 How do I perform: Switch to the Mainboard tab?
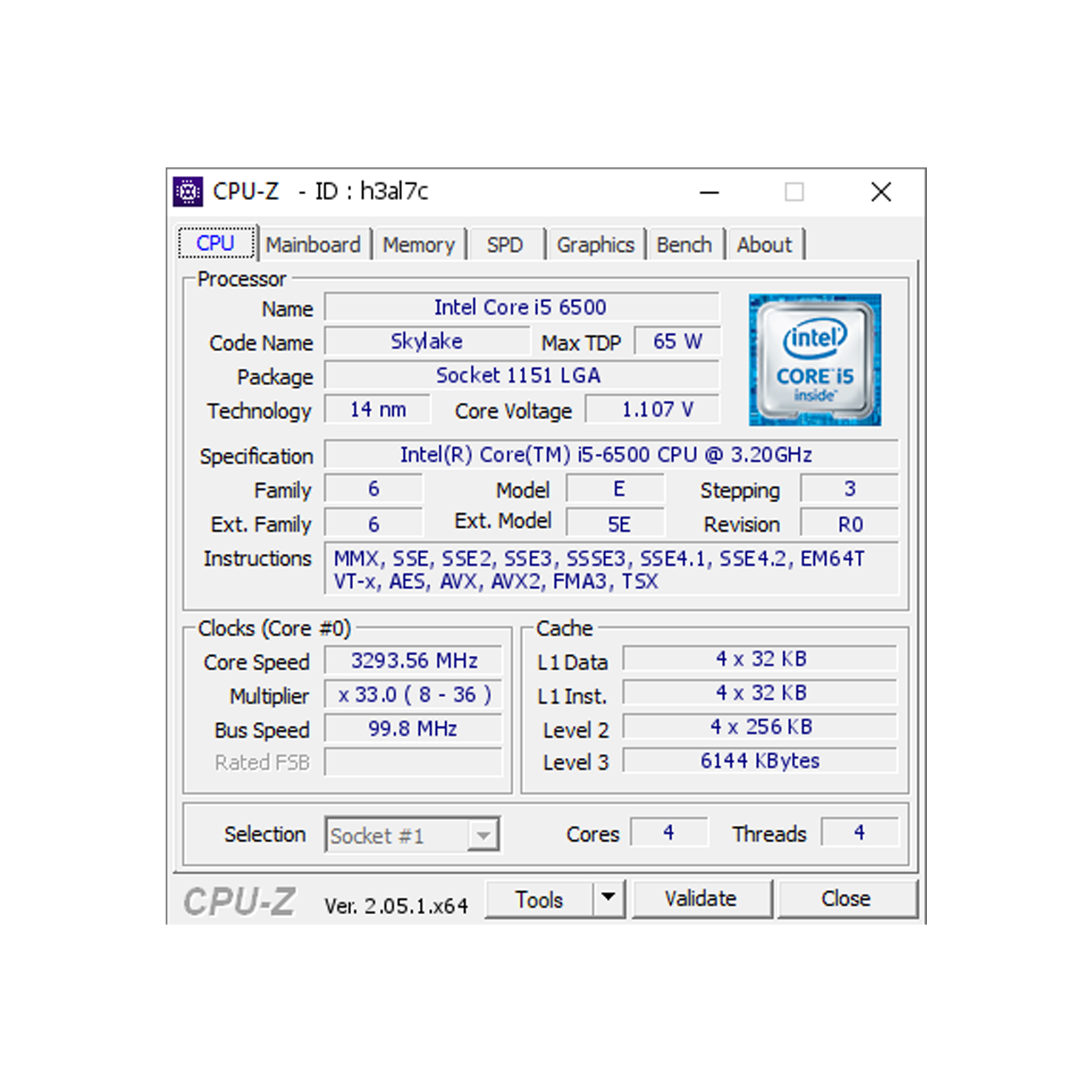(313, 244)
